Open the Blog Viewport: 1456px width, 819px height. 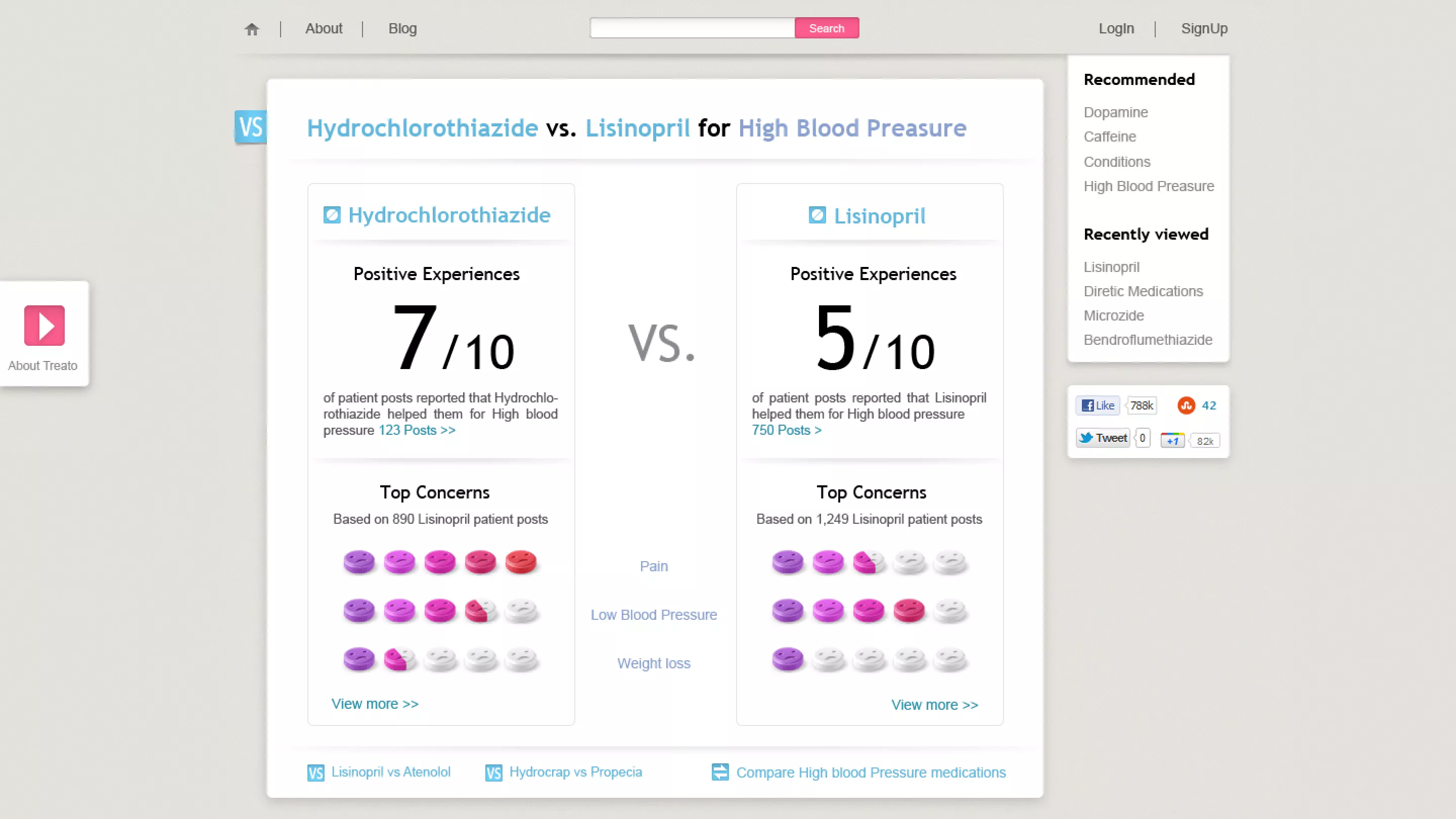(x=402, y=28)
